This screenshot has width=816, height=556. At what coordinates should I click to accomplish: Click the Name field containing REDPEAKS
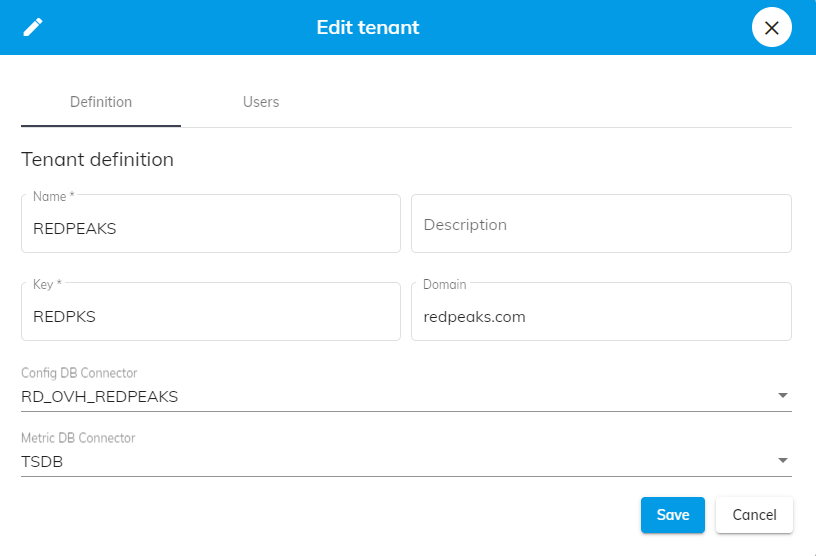click(x=210, y=228)
